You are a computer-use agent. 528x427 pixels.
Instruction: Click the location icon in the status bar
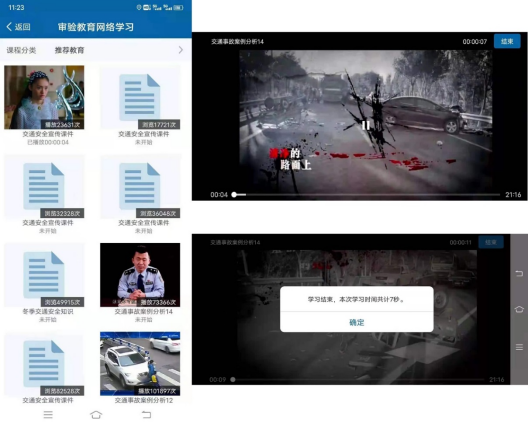point(139,7)
